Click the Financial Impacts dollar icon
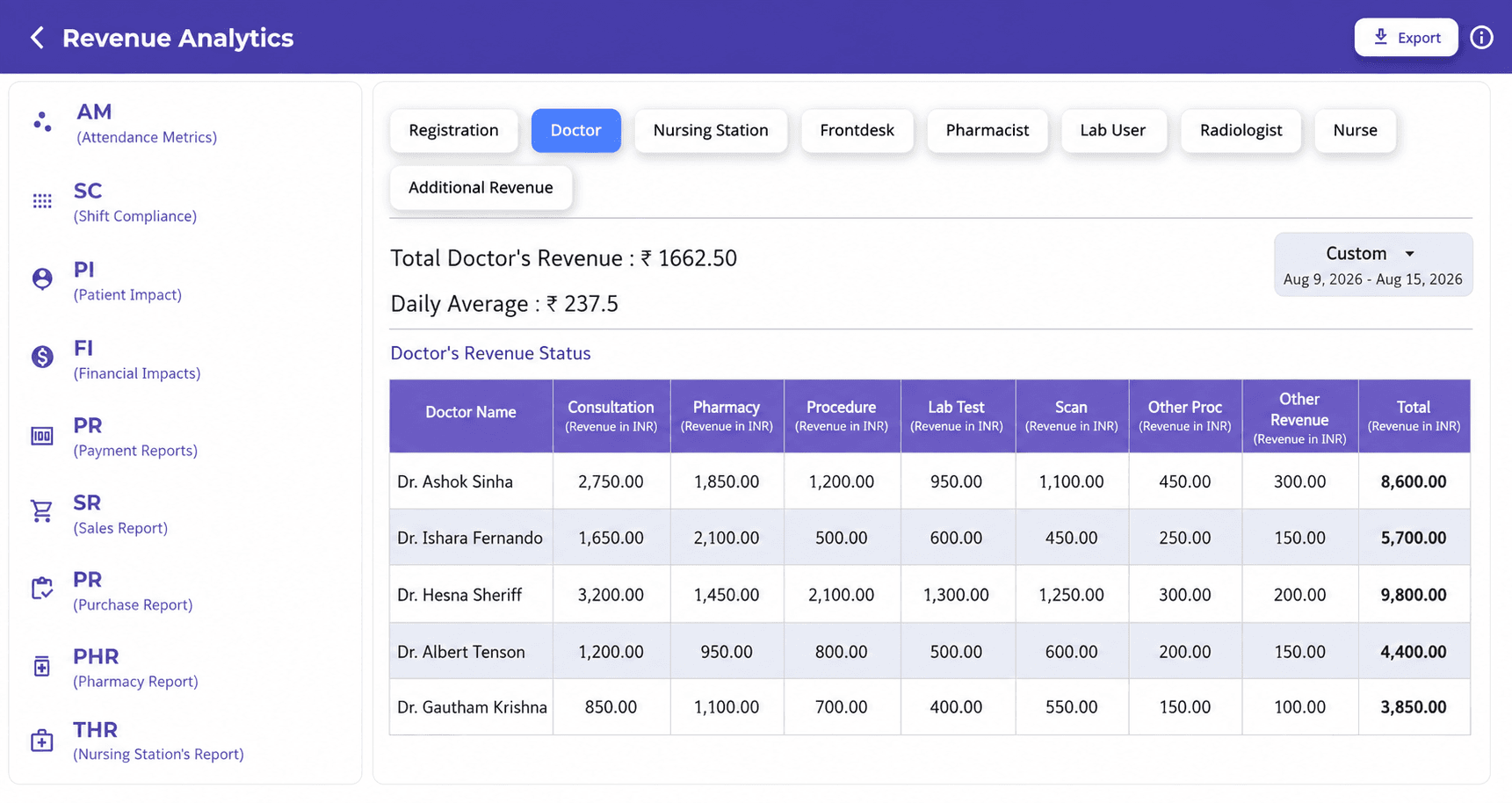The height and width of the screenshot is (803, 1512). coord(42,357)
